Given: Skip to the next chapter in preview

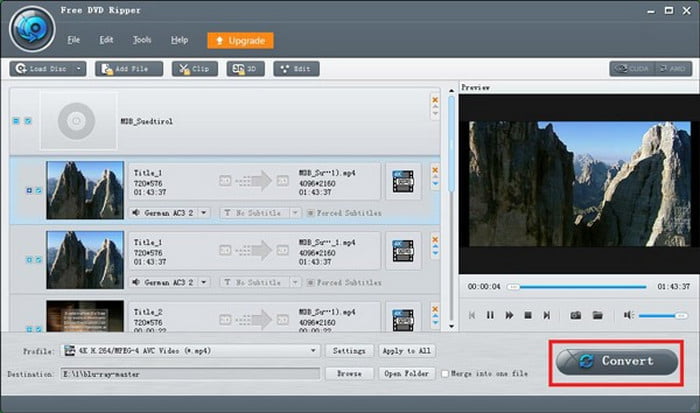Looking at the screenshot, I should coord(546,315).
